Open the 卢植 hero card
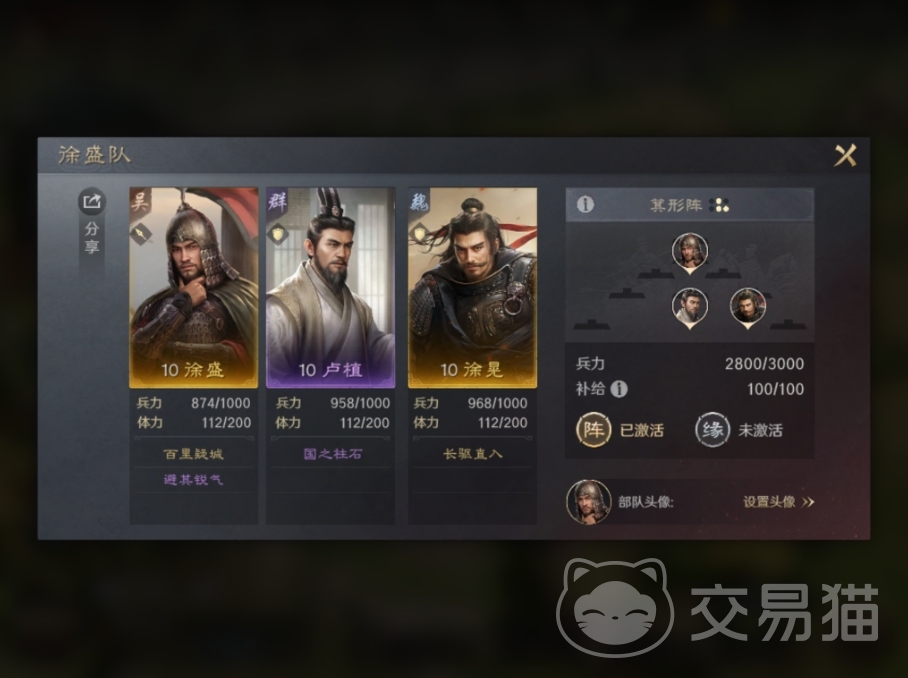 tap(331, 288)
